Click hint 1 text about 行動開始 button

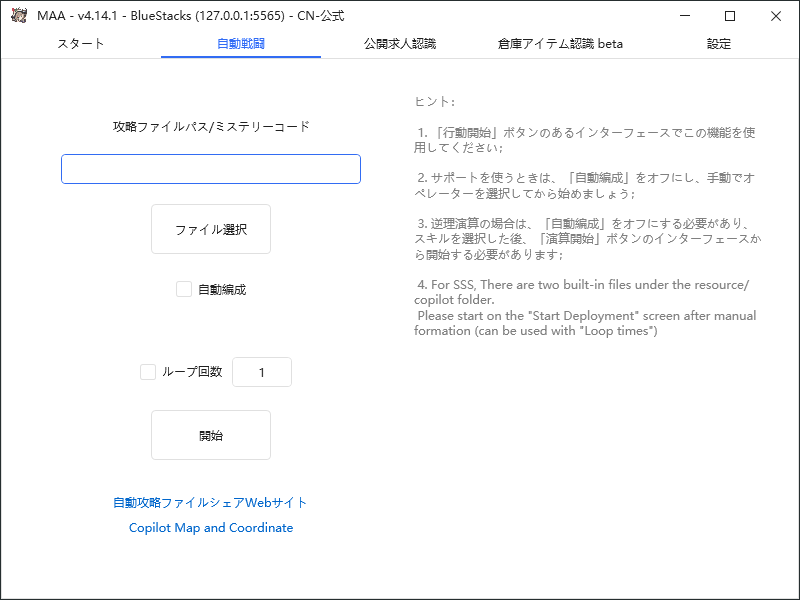tap(585, 140)
